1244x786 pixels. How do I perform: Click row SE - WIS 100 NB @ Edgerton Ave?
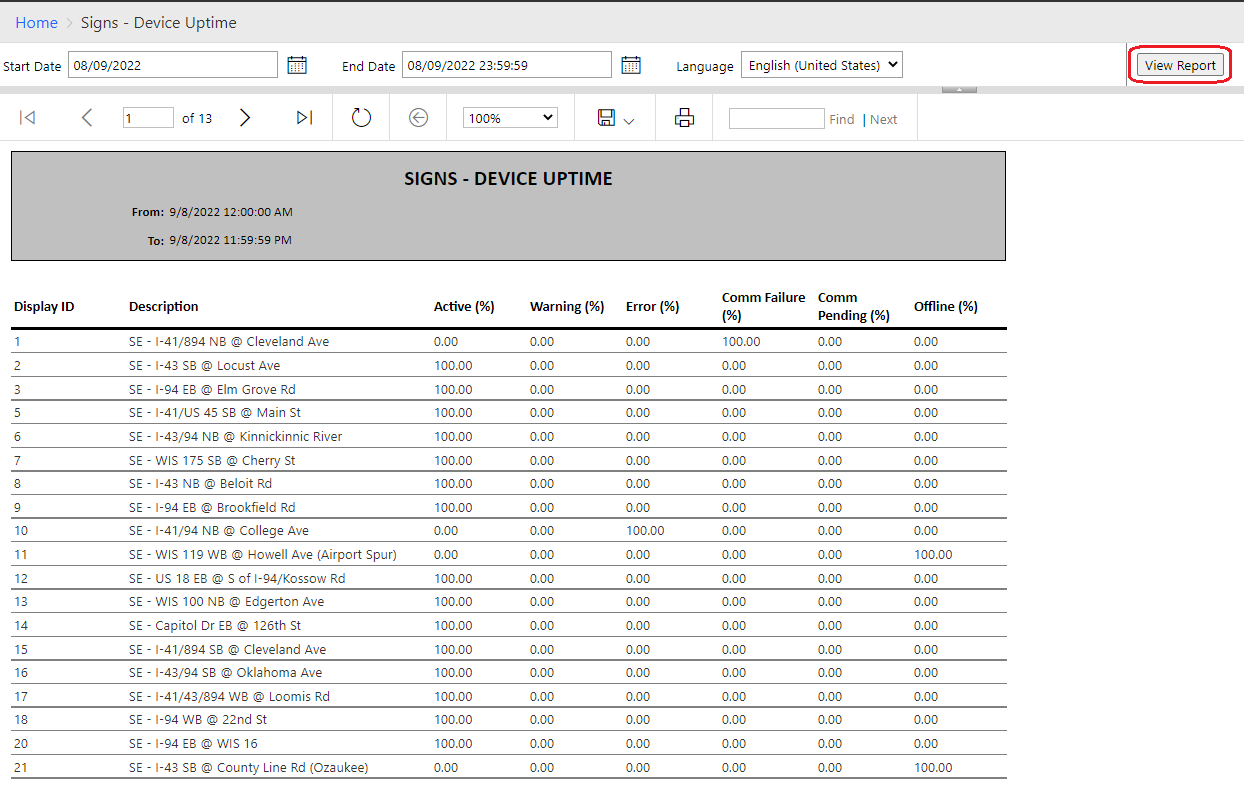click(509, 602)
